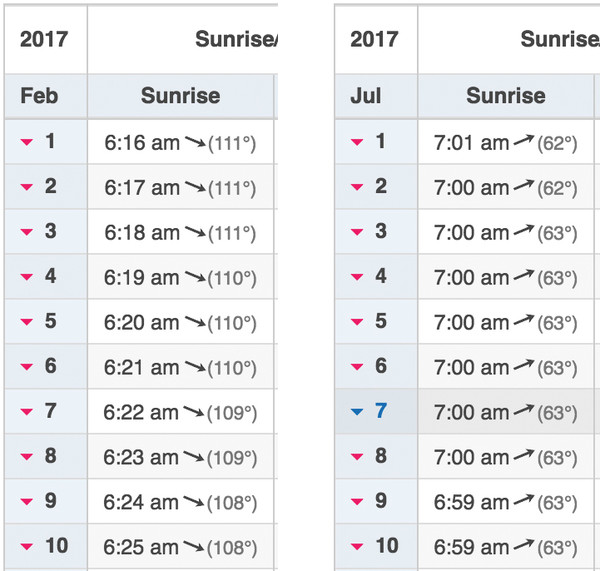Click the Feb 5 sunrise direction arrow icon
The width and height of the screenshot is (600, 571).
tap(194, 324)
